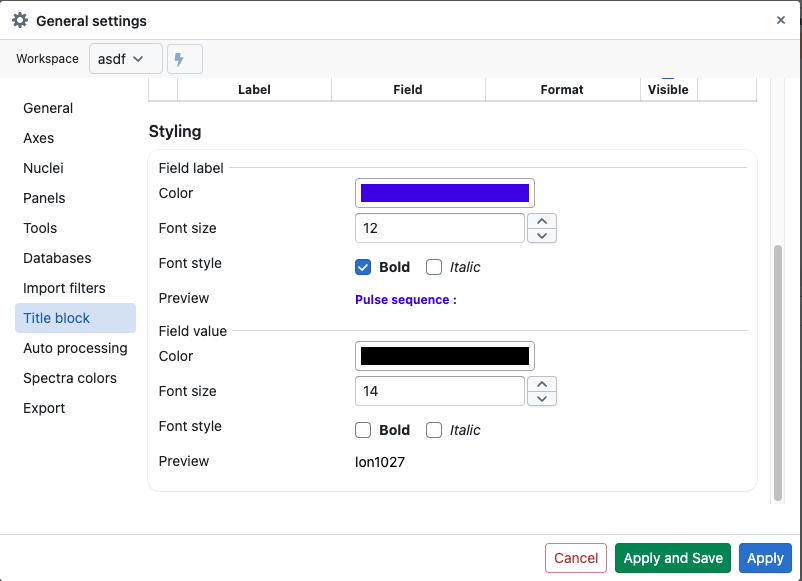Click the 'lon1027' preview text
The image size is (802, 581).
[380, 462]
